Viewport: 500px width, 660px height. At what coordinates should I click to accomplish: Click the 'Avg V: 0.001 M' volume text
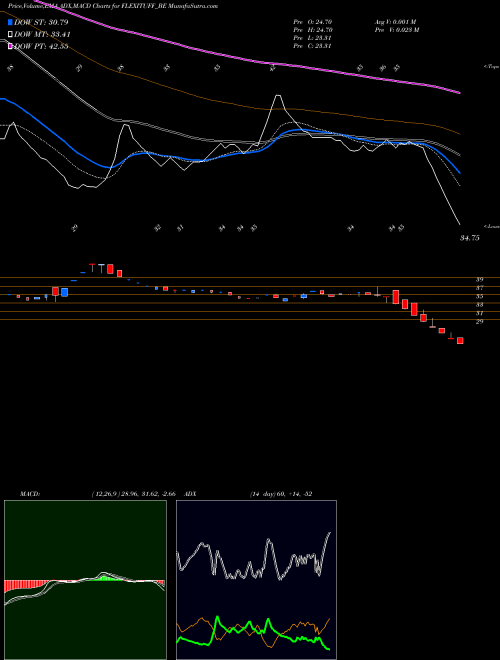click(396, 21)
